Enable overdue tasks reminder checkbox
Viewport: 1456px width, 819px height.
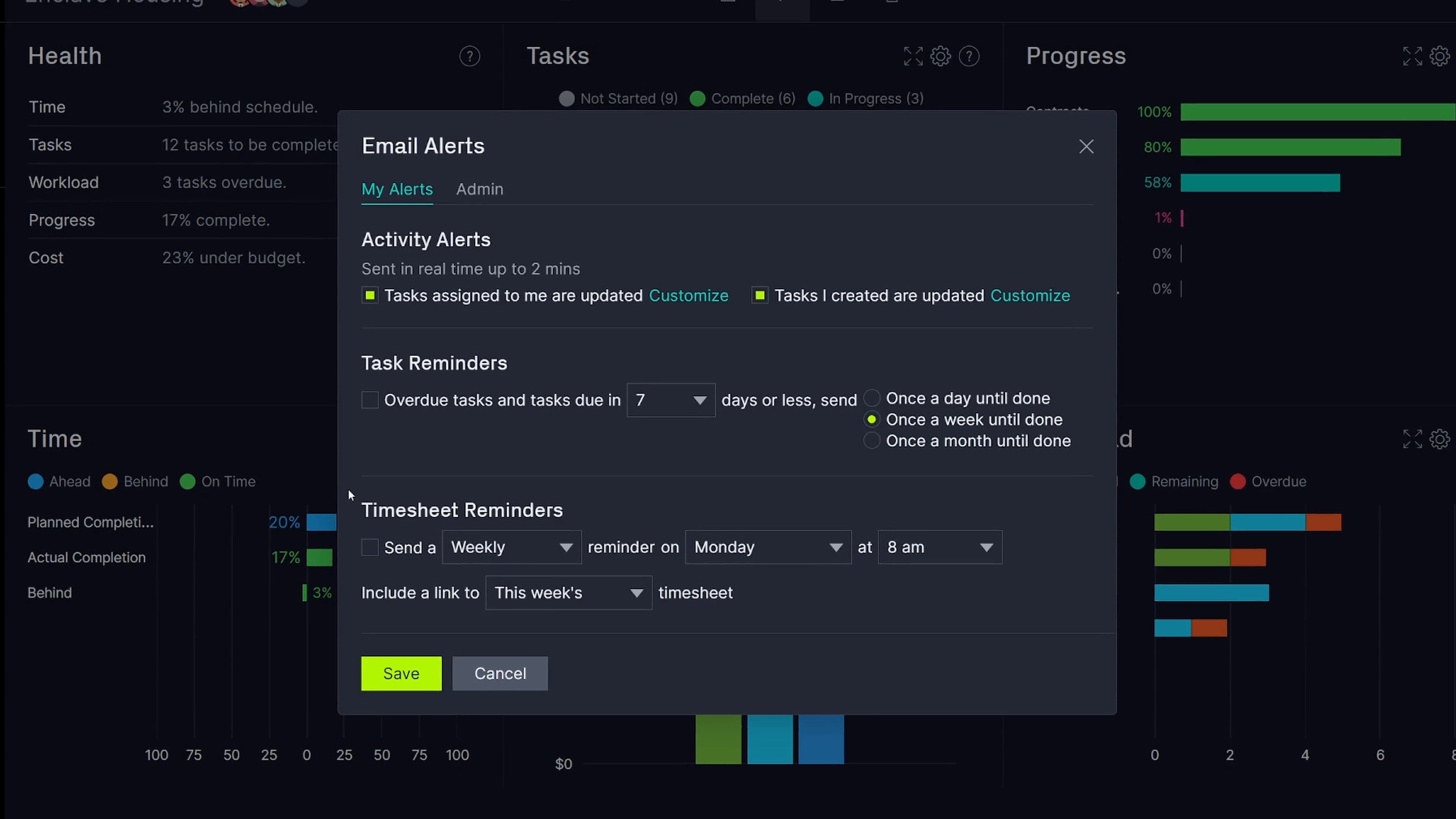point(370,400)
